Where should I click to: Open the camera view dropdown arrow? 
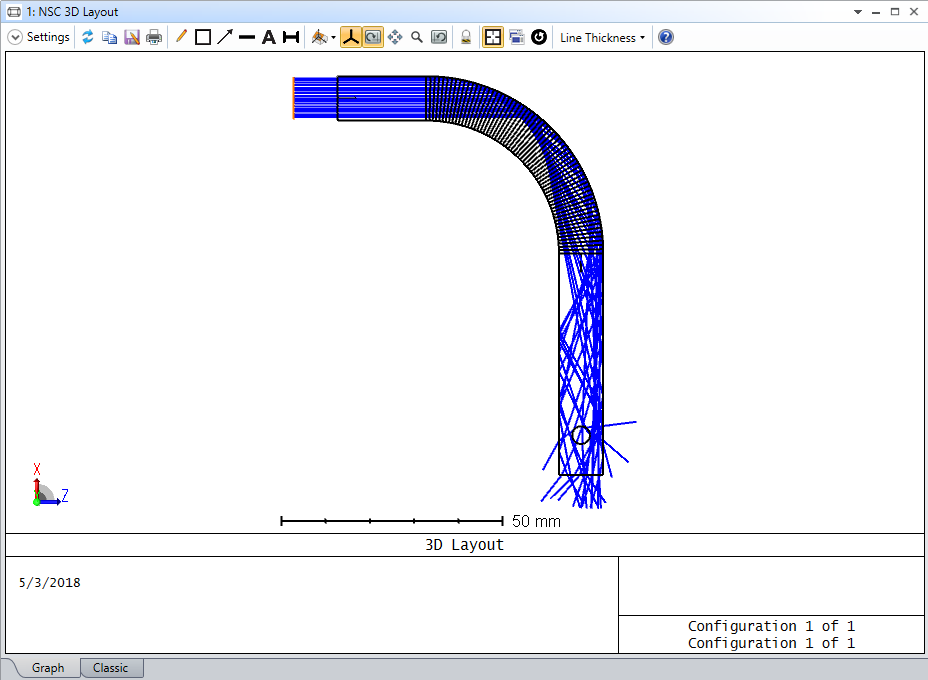(x=333, y=38)
